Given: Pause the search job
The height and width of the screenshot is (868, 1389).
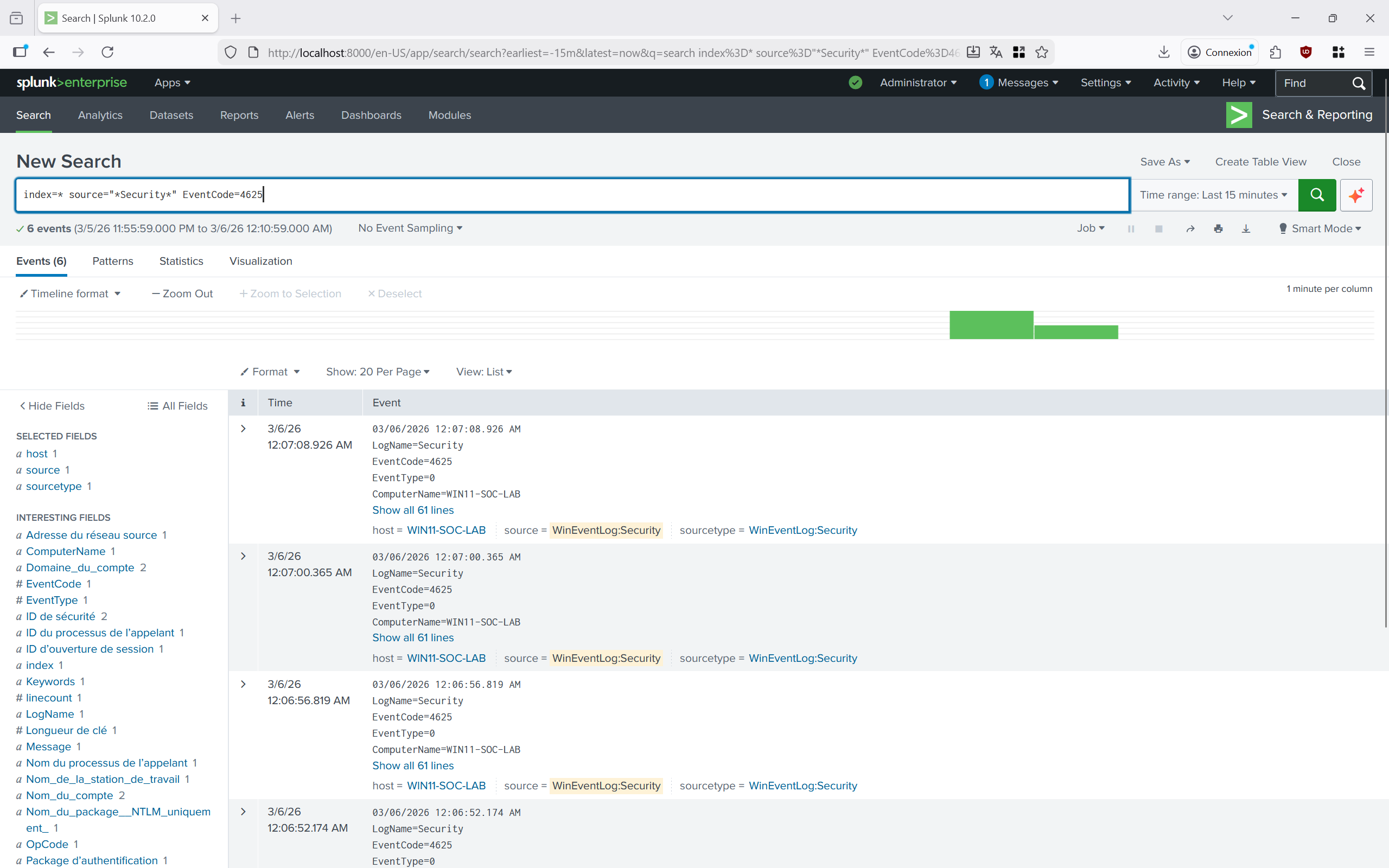Looking at the screenshot, I should click(x=1131, y=228).
